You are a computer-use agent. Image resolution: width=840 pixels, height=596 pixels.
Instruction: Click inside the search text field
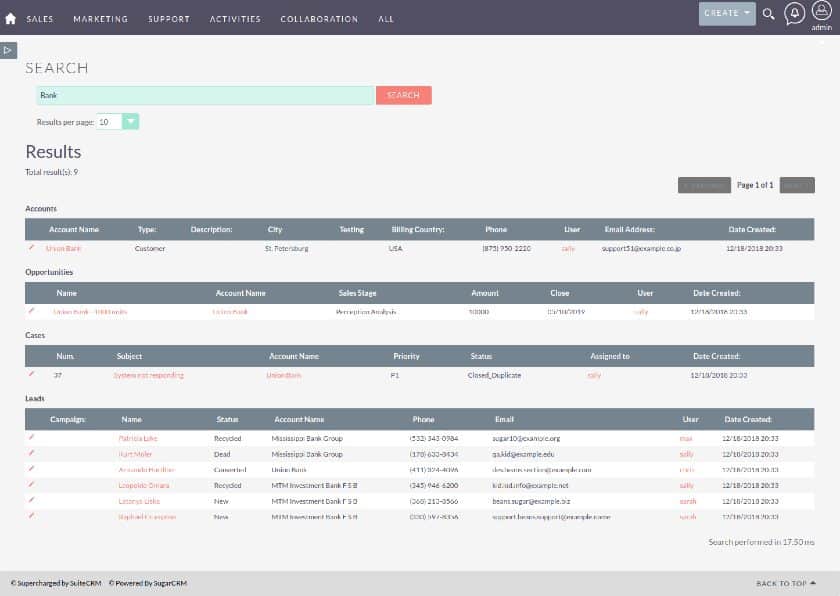(x=200, y=94)
